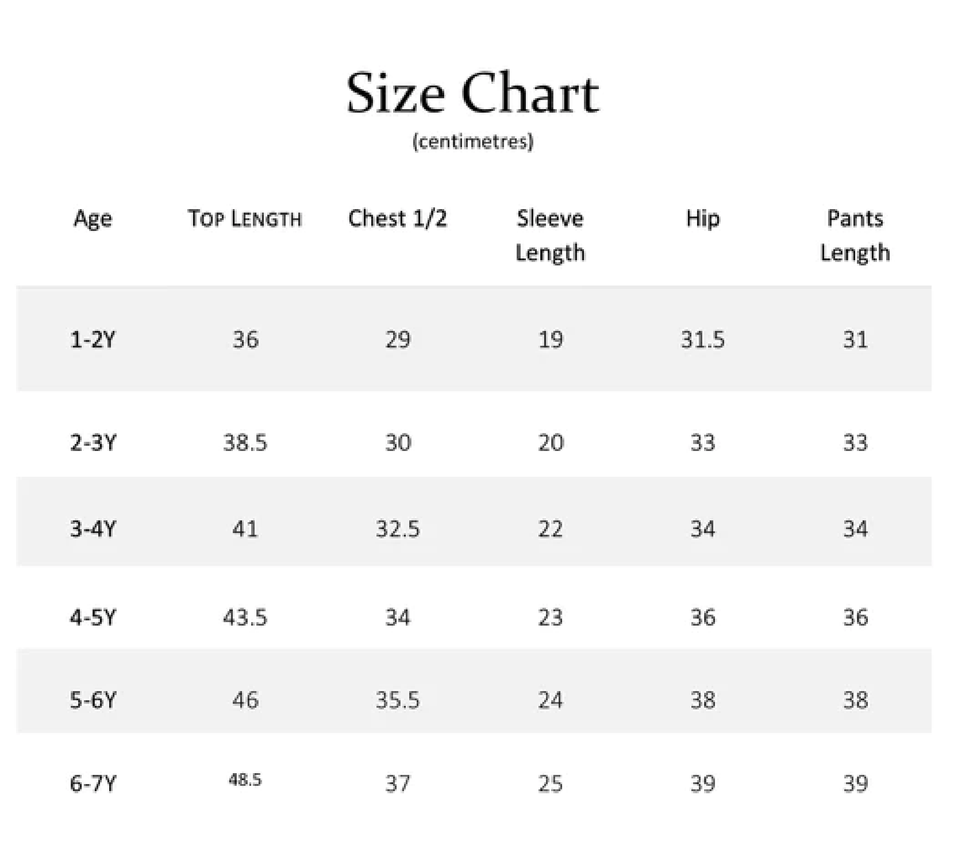Select the Top Length column header
The height and width of the screenshot is (850, 960).
pyautogui.click(x=244, y=219)
